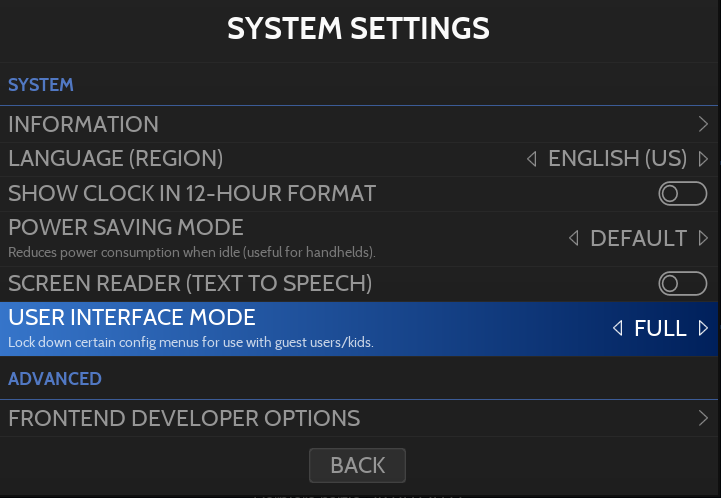
Task: Click left arrow beside English (US) language
Action: (x=532, y=159)
